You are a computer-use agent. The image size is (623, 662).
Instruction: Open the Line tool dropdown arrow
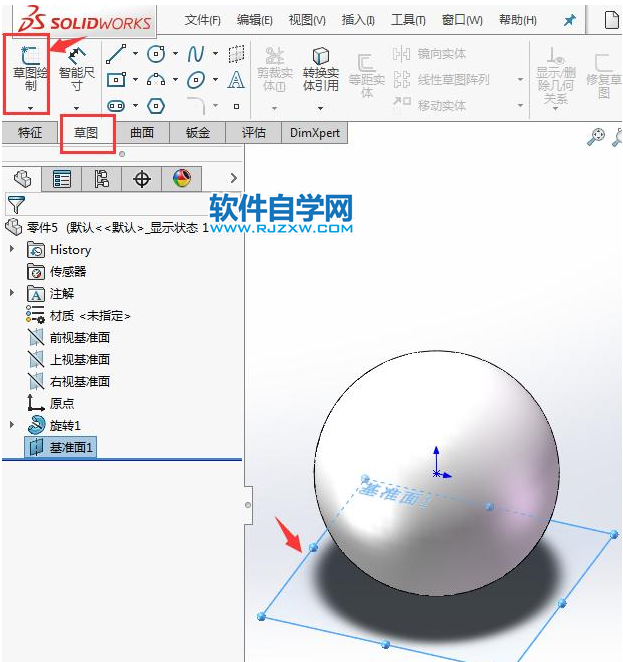pyautogui.click(x=135, y=54)
